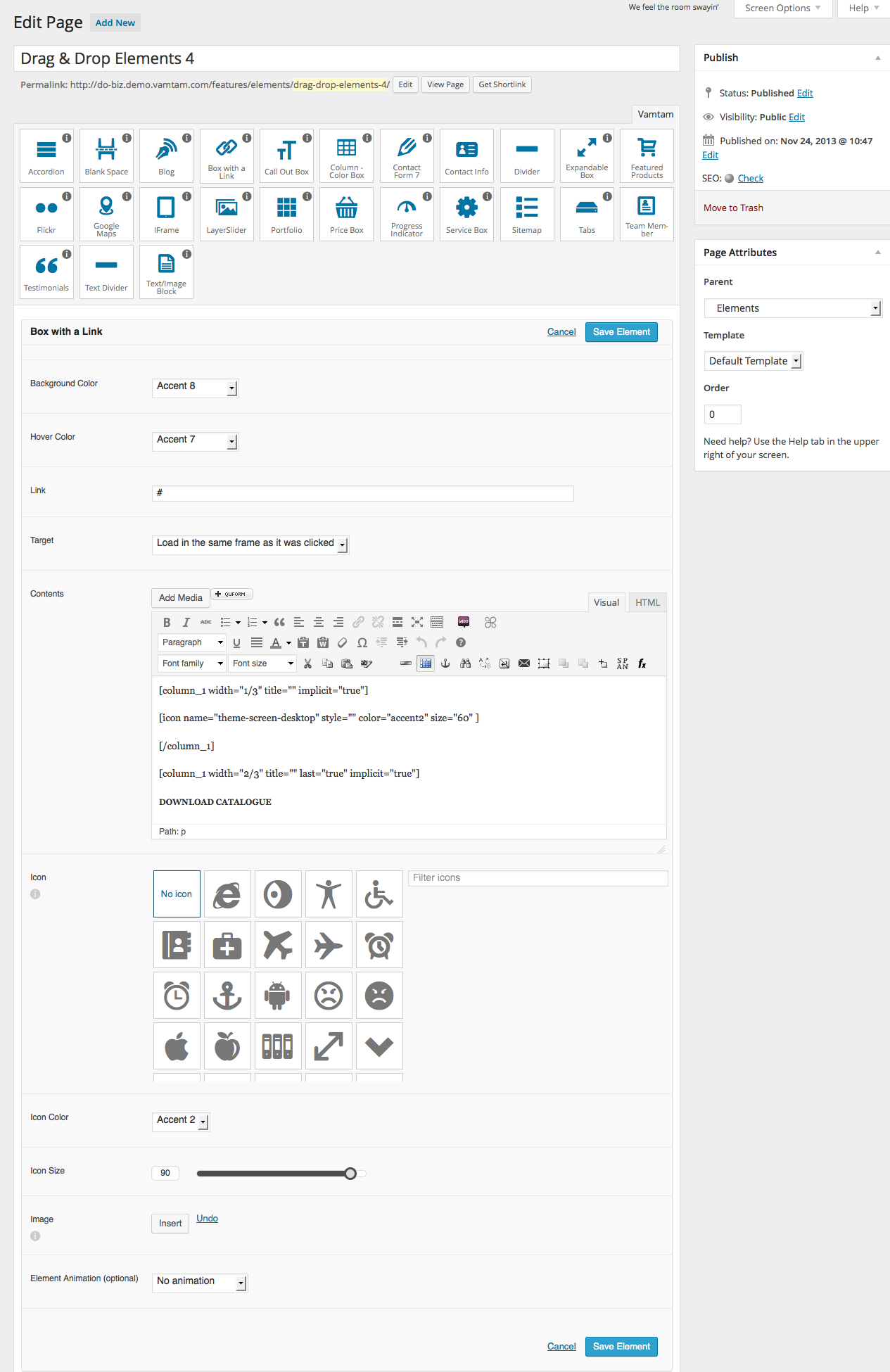Click the Add Media button
Image resolution: width=890 pixels, height=1372 pixels.
(181, 598)
